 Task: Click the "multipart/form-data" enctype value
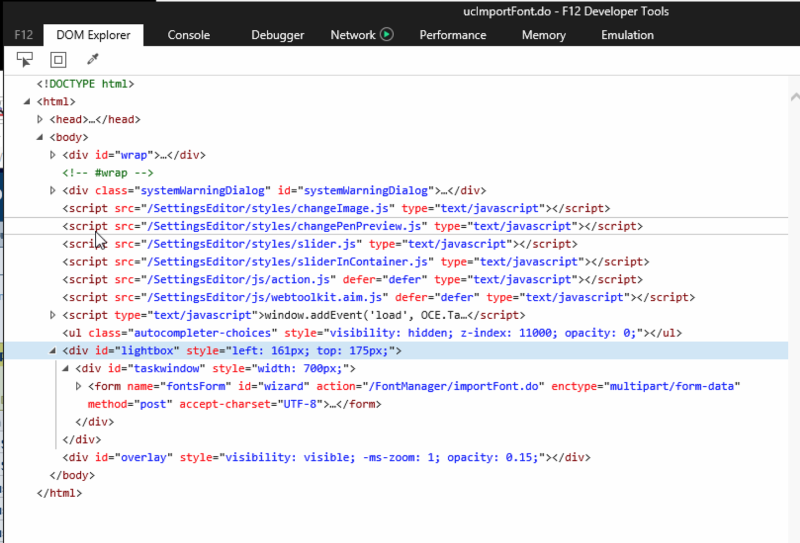(x=672, y=386)
